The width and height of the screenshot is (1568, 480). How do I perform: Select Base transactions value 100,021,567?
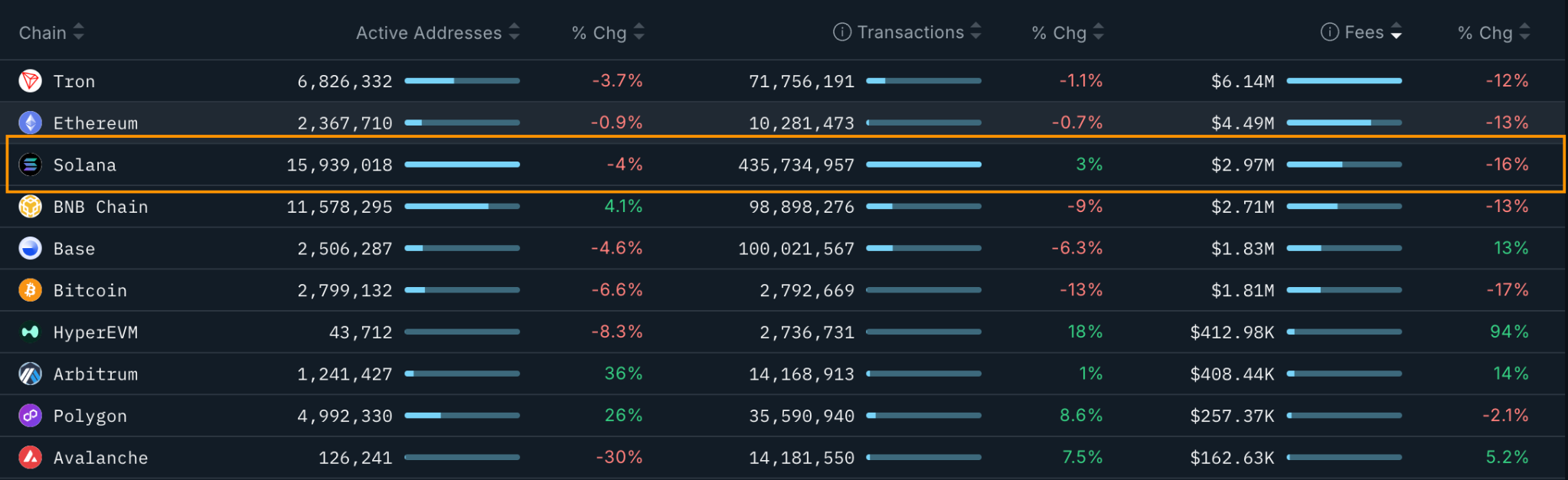[796, 249]
